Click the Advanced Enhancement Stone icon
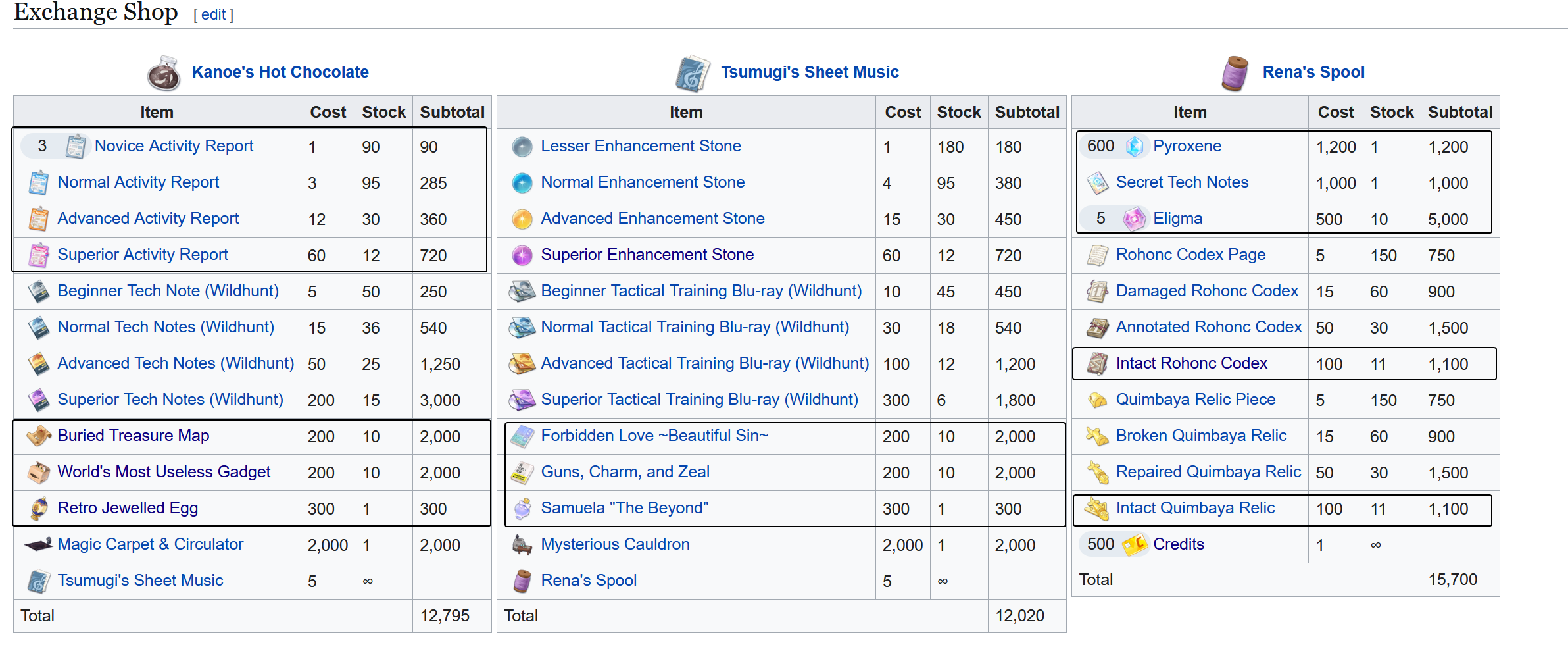Image resolution: width=1568 pixels, height=645 pixels. click(x=522, y=219)
